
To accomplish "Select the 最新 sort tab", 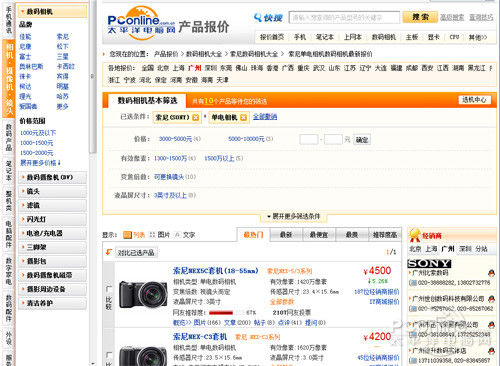I will [286, 235].
